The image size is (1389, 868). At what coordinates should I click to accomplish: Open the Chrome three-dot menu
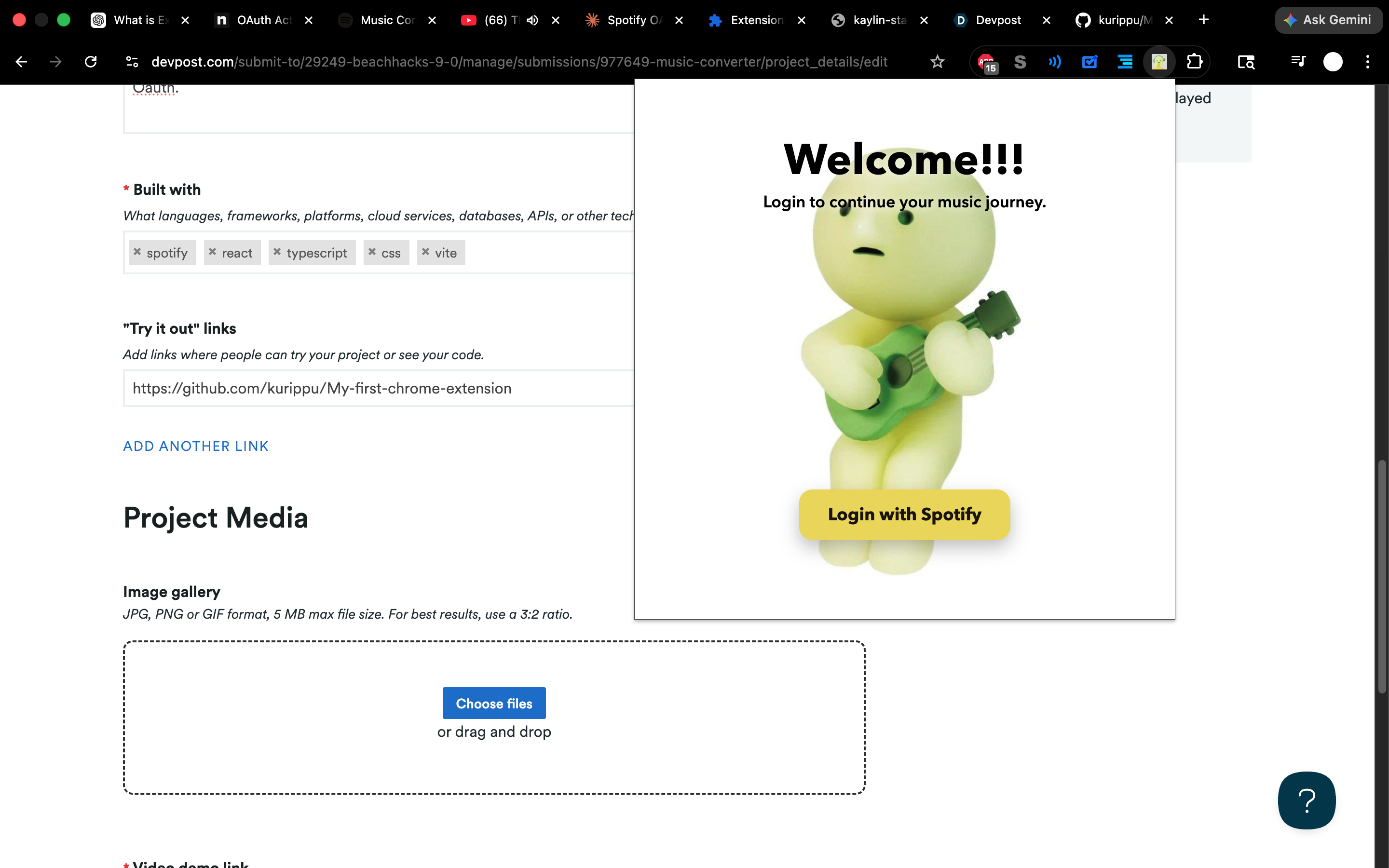[1368, 61]
